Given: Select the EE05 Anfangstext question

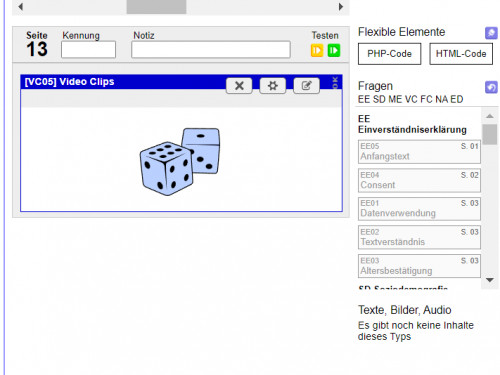Looking at the screenshot, I should pos(419,152).
